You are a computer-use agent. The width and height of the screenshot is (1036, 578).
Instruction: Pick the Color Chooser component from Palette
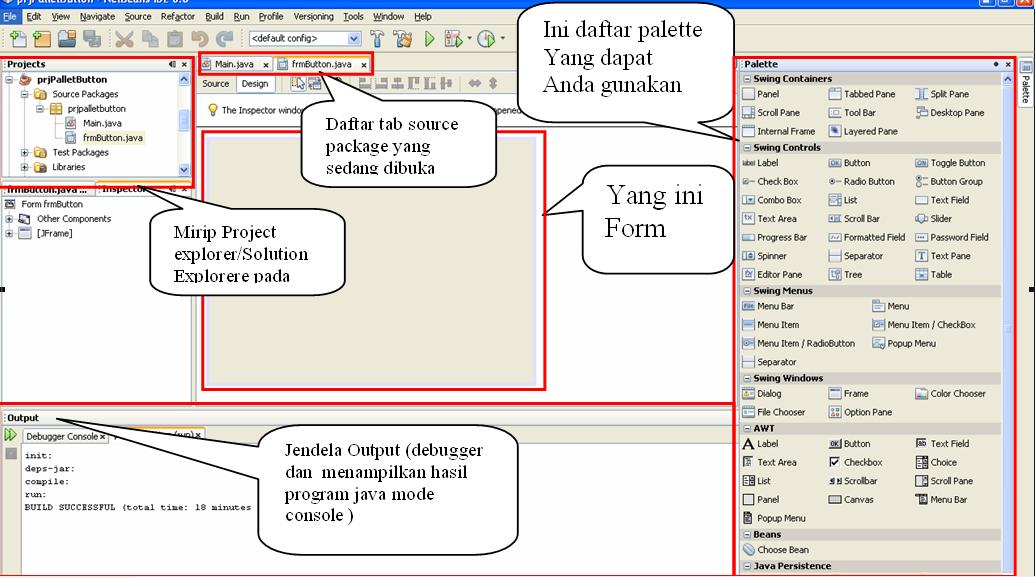950,394
